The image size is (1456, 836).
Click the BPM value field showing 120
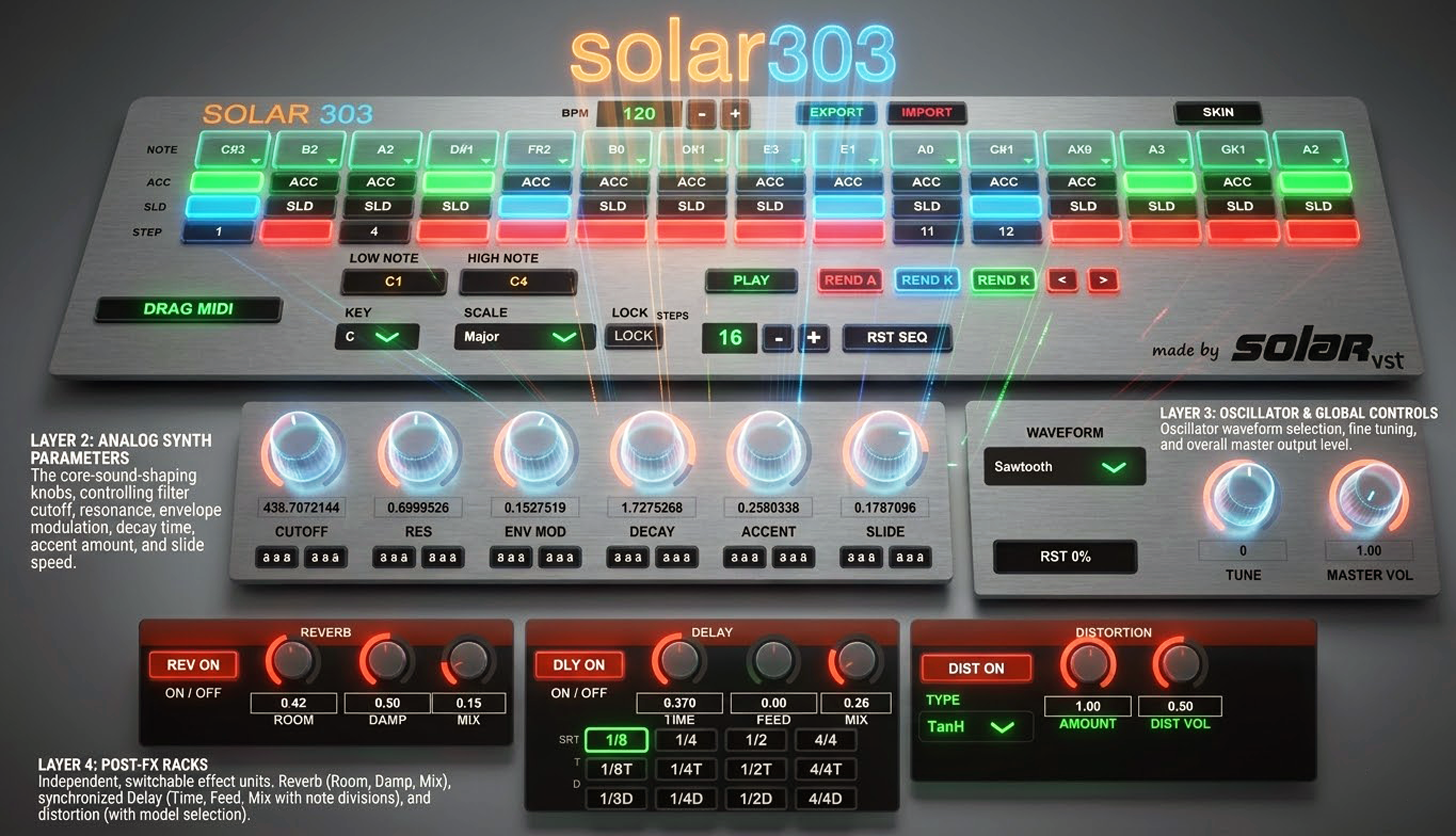[x=639, y=114]
